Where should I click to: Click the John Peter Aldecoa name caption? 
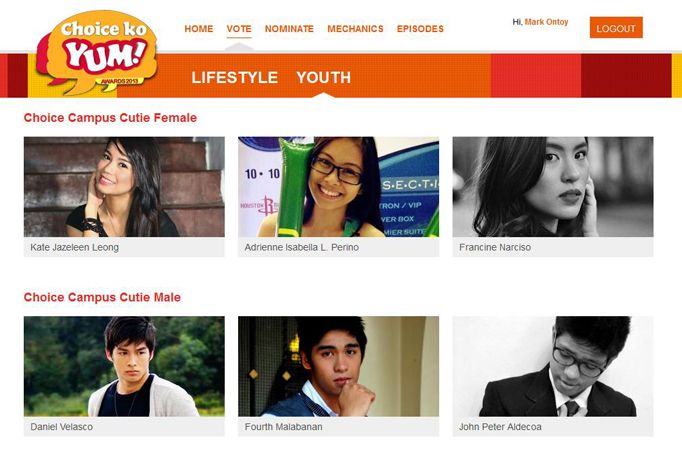click(500, 427)
